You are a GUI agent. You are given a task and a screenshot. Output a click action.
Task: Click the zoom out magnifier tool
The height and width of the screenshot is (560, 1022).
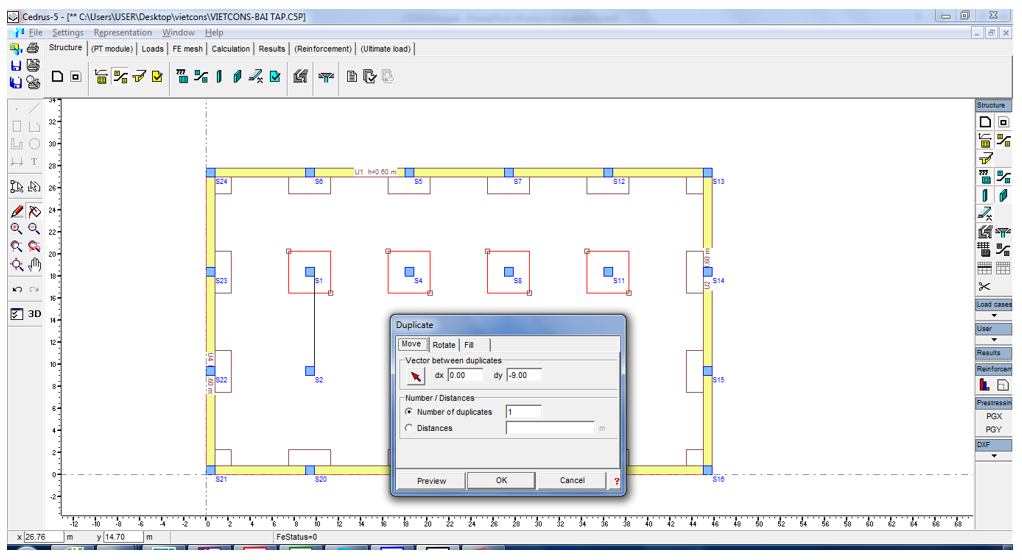34,228
